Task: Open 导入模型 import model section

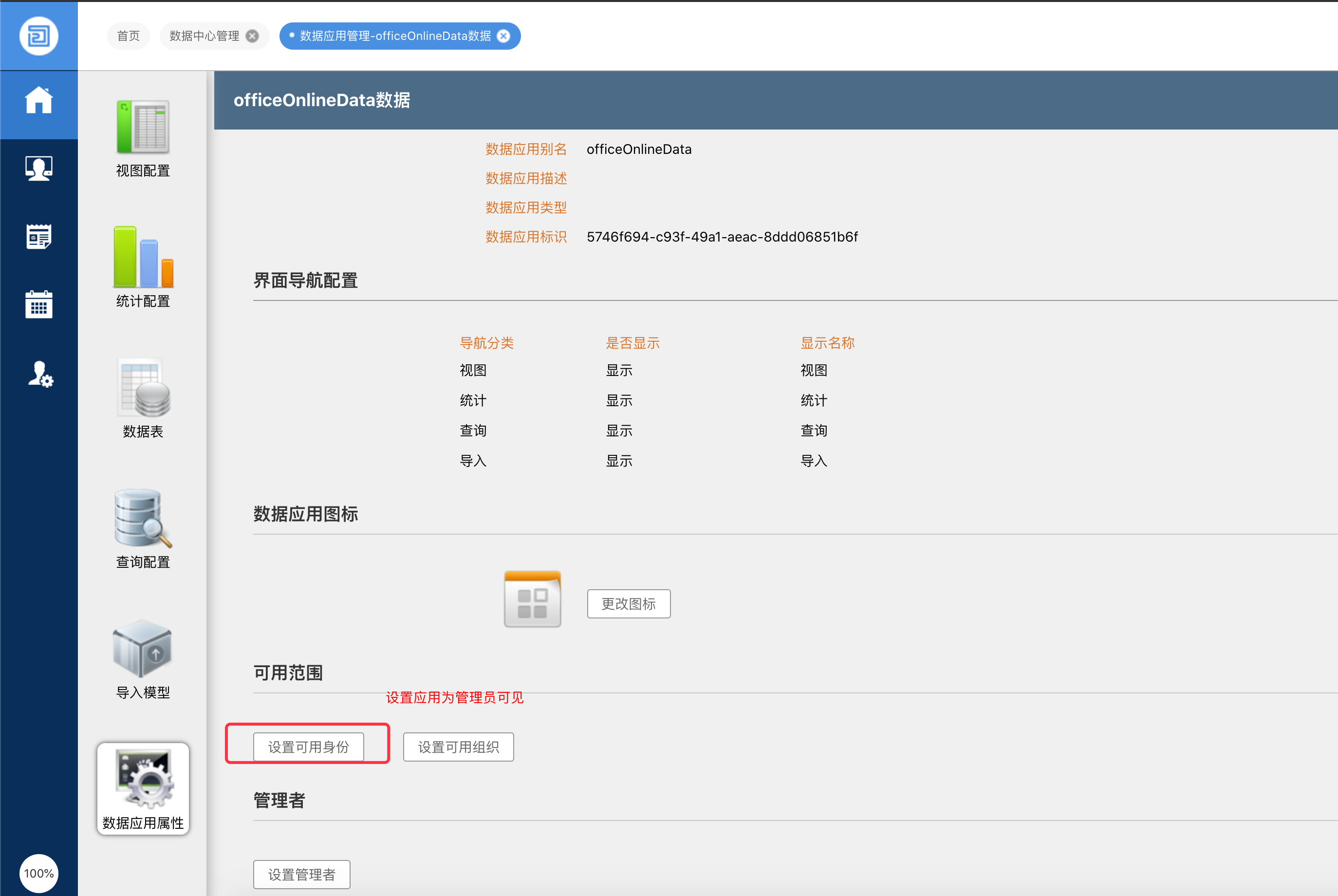Action: tap(143, 659)
